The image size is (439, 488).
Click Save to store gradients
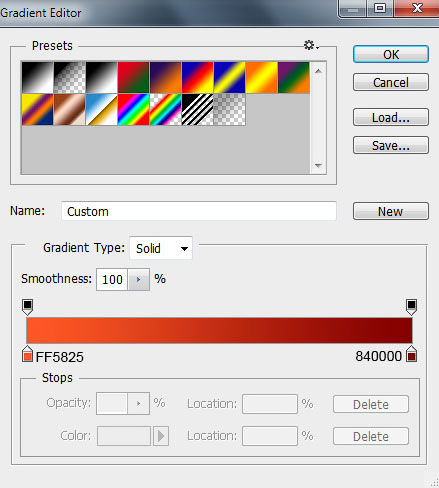pos(391,145)
